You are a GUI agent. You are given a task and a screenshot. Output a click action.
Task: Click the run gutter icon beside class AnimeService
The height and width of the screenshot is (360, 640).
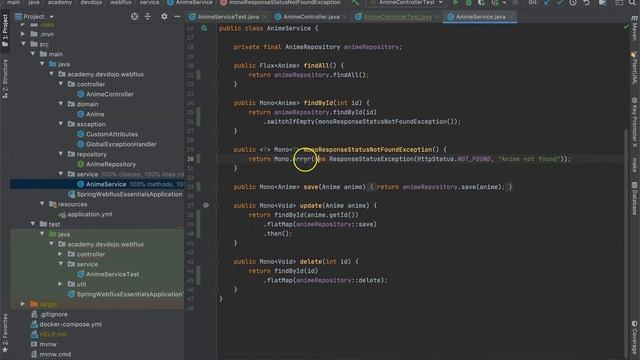tap(204, 28)
